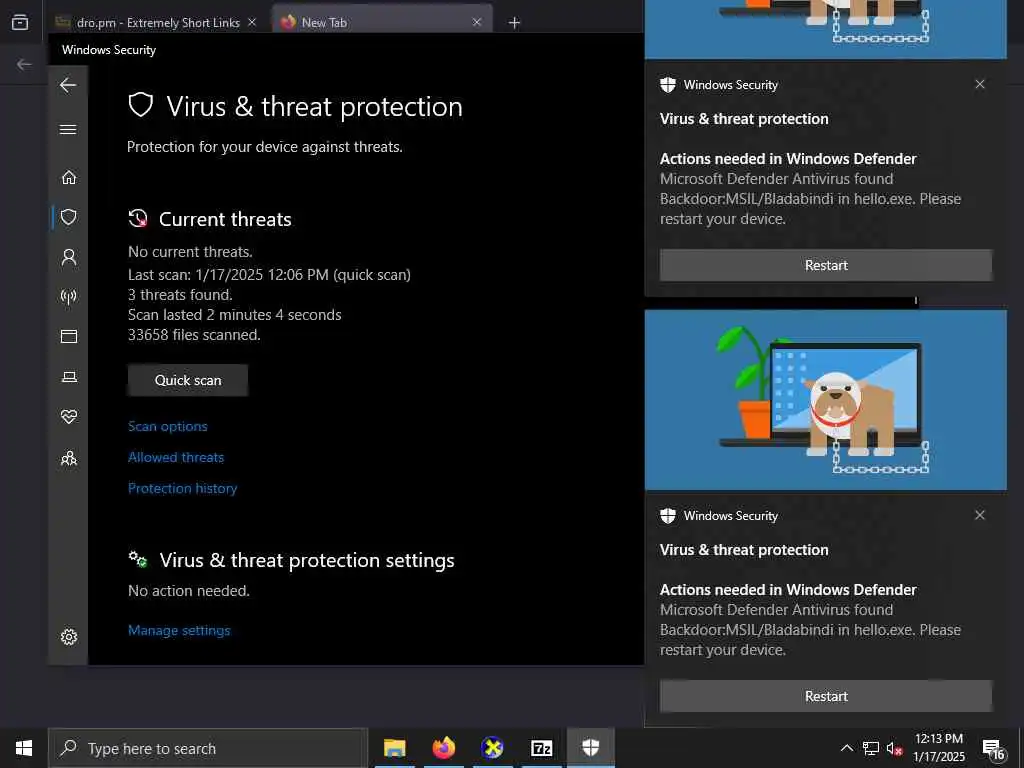Open Protection history link
1024x768 pixels.
[x=182, y=488]
